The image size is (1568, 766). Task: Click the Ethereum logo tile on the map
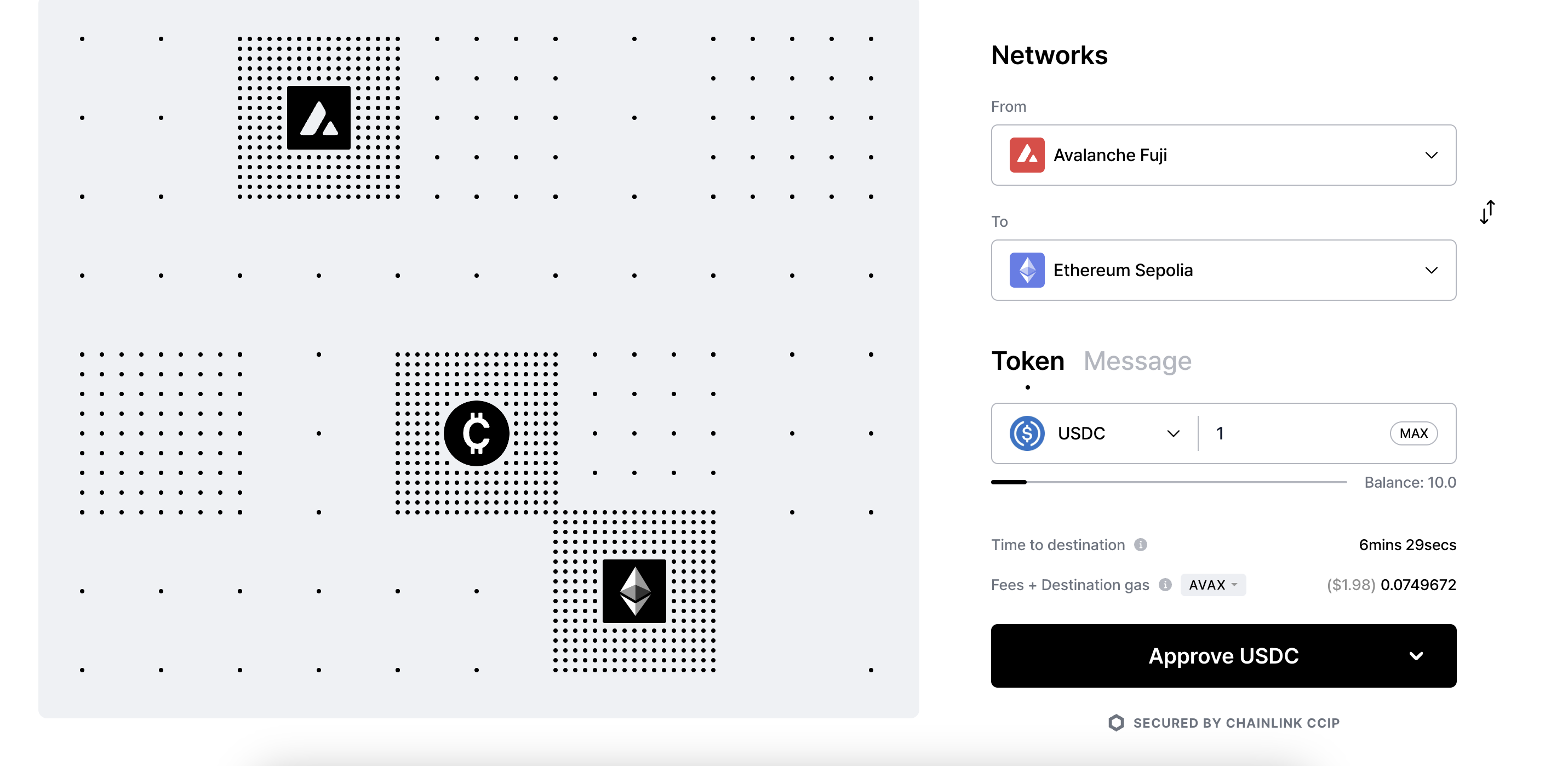[634, 591]
